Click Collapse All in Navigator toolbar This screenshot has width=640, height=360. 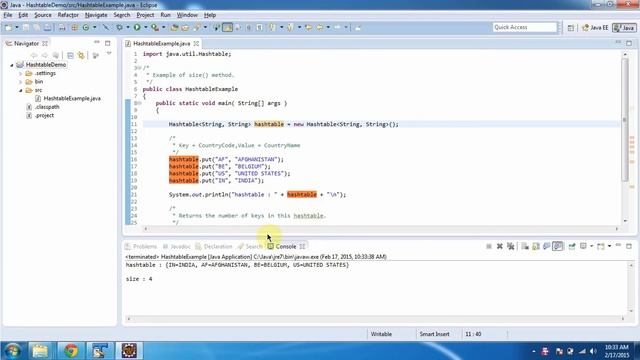[70, 55]
